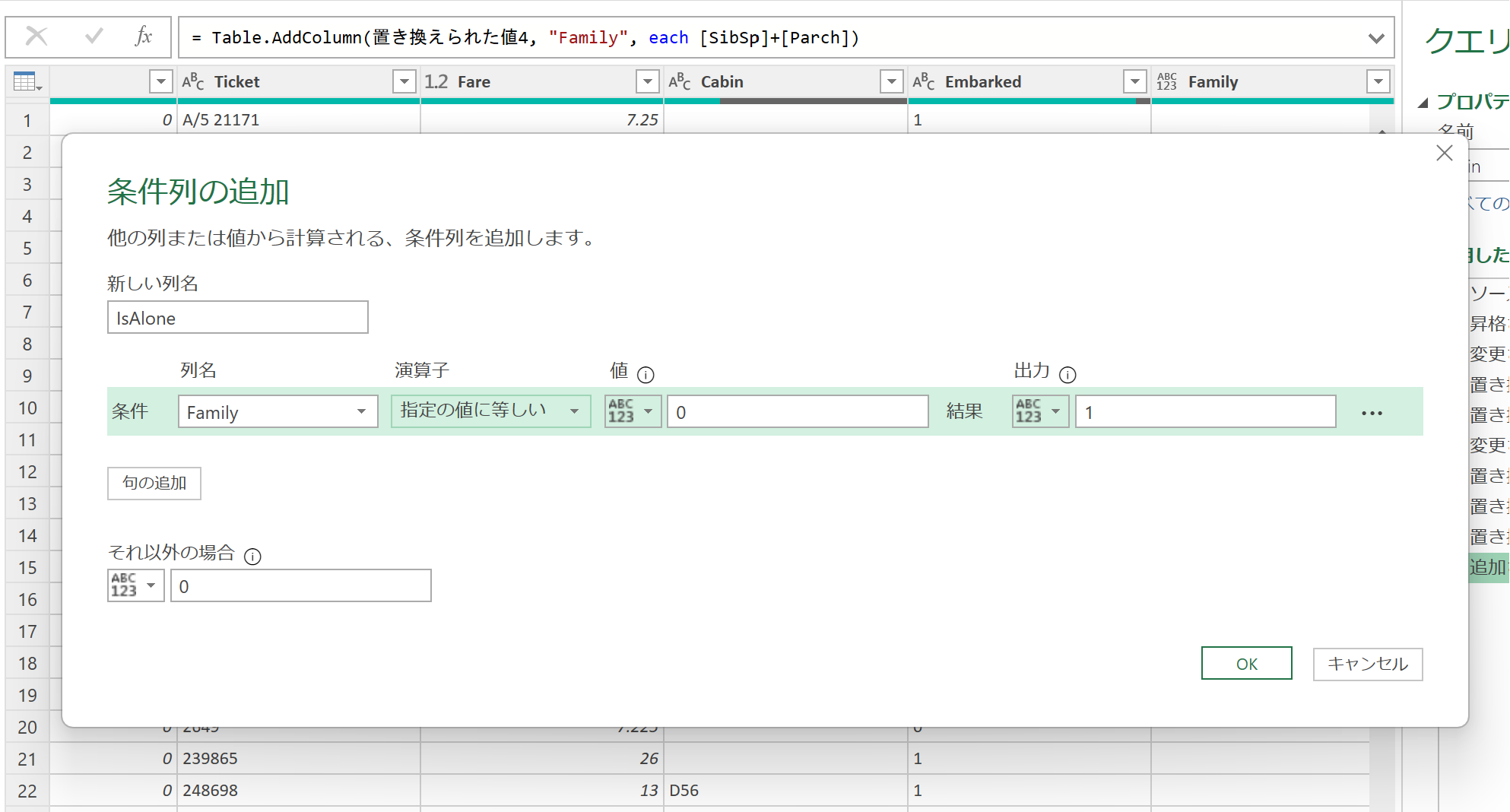The width and height of the screenshot is (1510, 812).
Task: Open the ABC 123 type selector under それ以外の場合
Action: point(135,585)
